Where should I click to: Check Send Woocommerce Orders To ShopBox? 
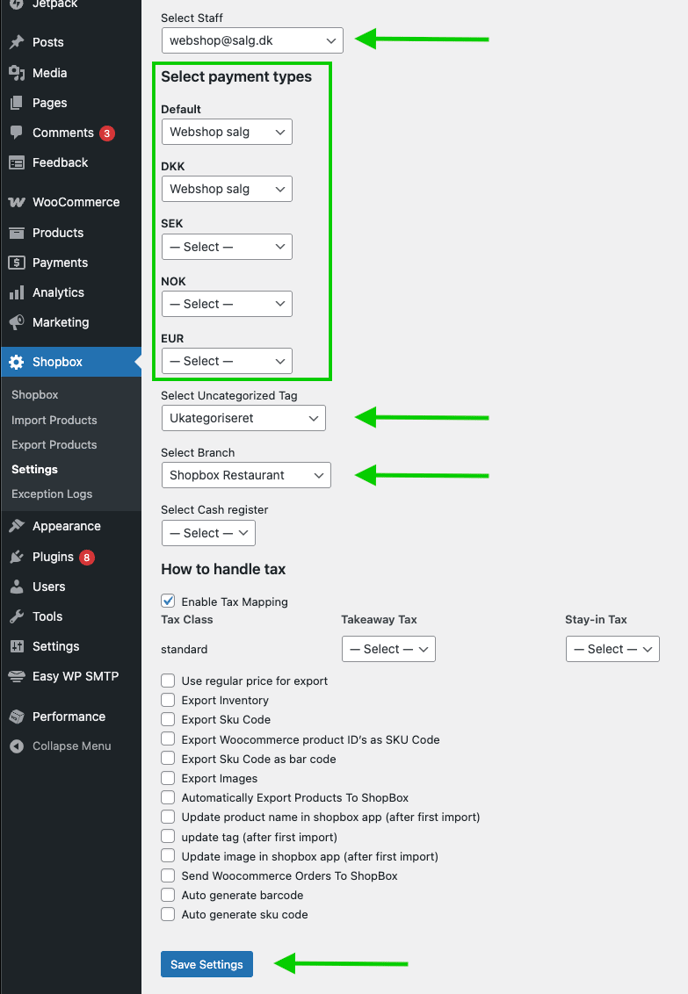[x=168, y=876]
